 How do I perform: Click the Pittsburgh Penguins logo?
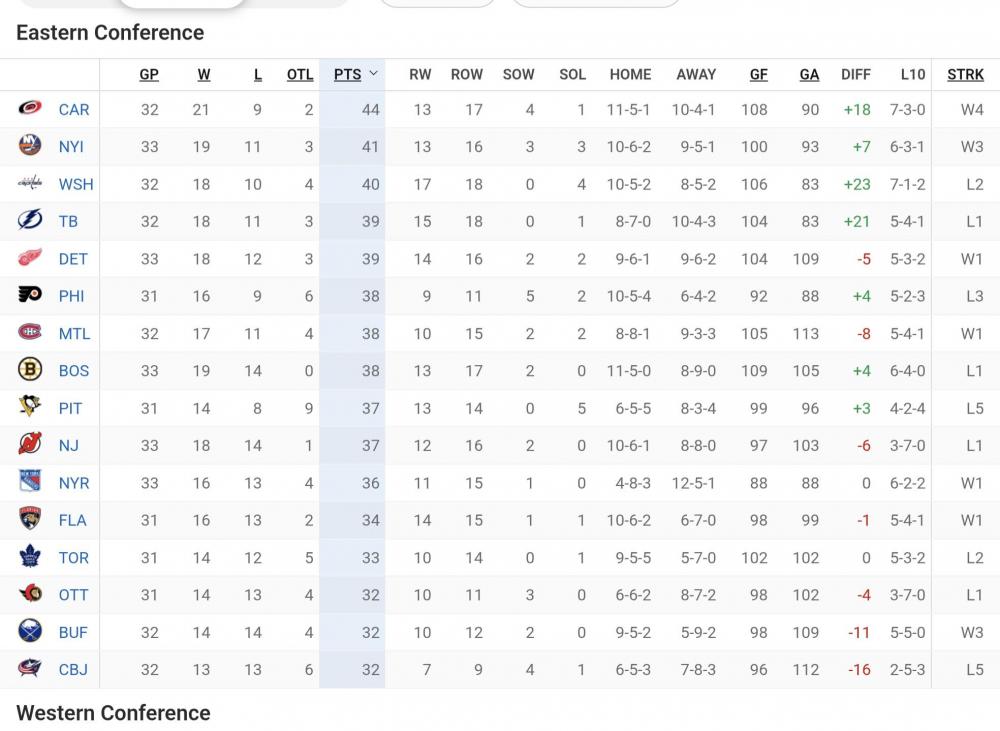tap(30, 408)
